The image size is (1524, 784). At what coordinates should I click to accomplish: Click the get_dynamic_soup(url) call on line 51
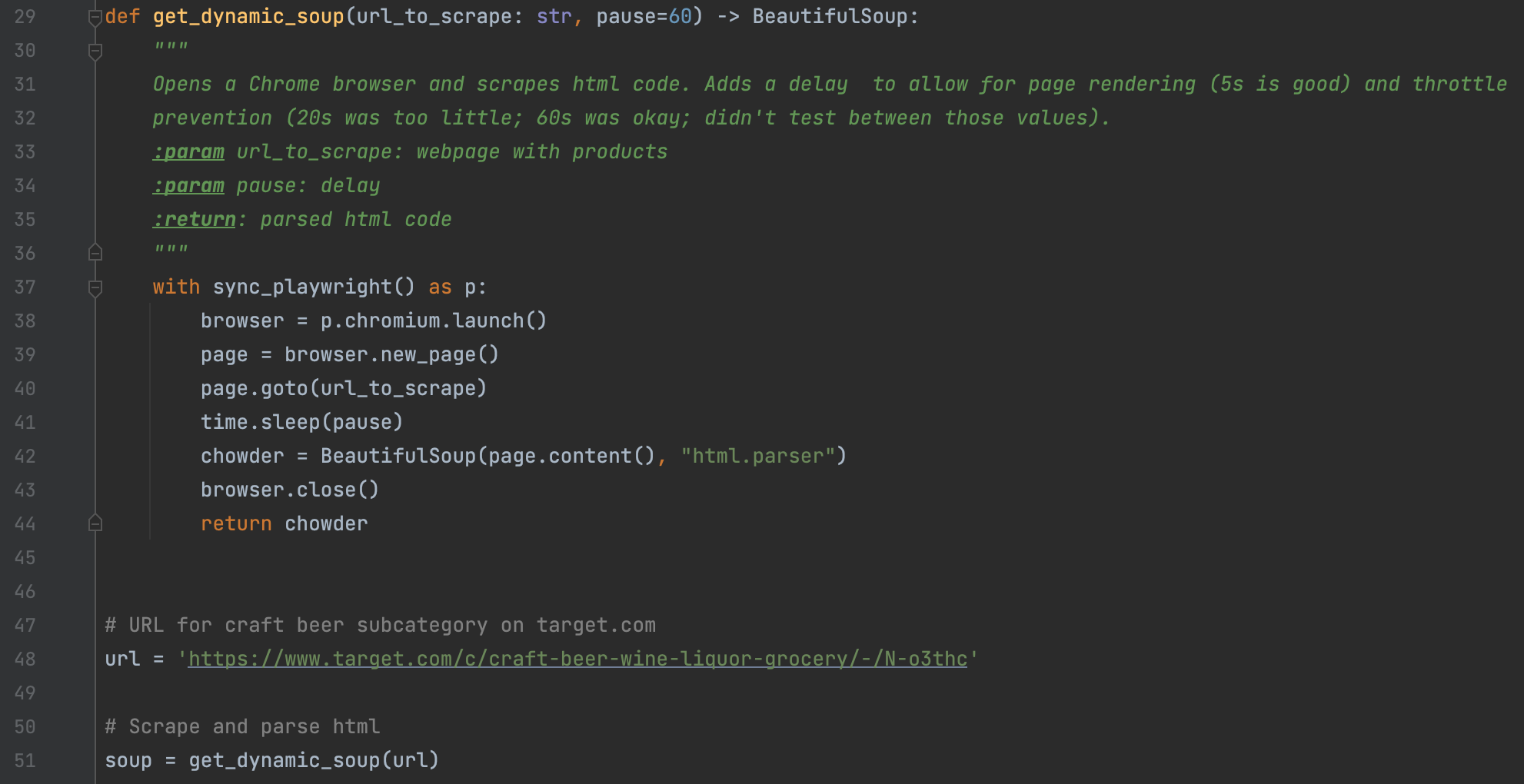pos(314,760)
